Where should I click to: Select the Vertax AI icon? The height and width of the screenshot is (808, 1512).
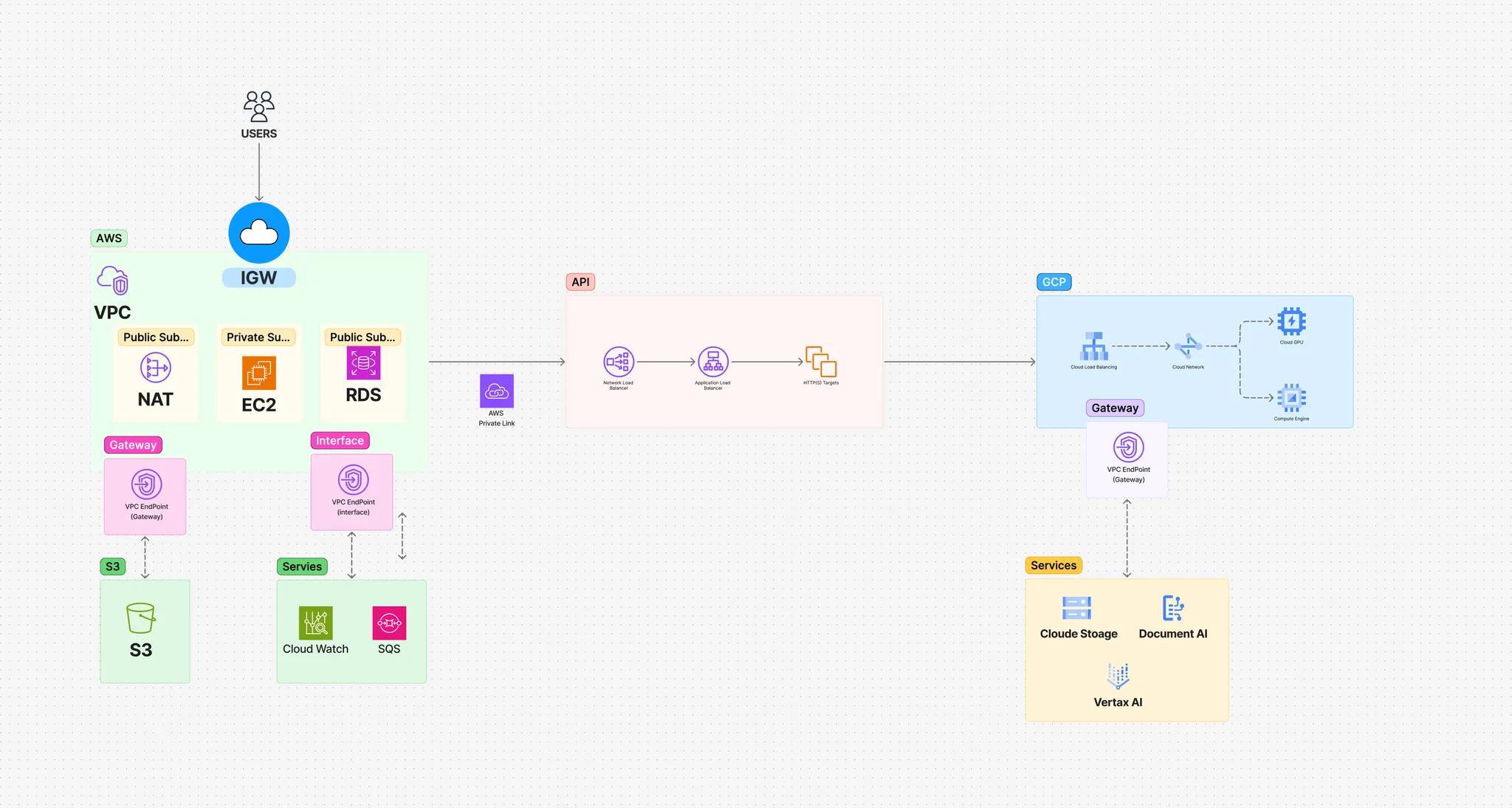tap(1118, 676)
